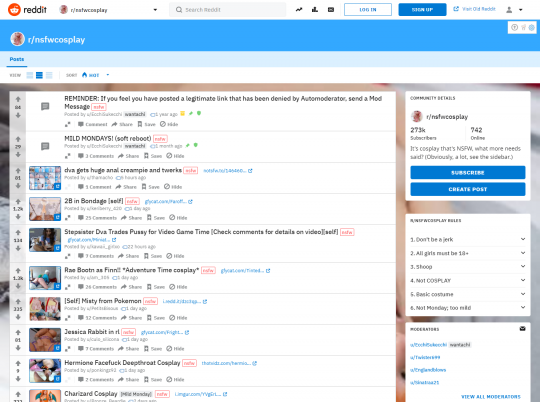
Task: Open the Popular trending arrow icon
Action: (299, 10)
